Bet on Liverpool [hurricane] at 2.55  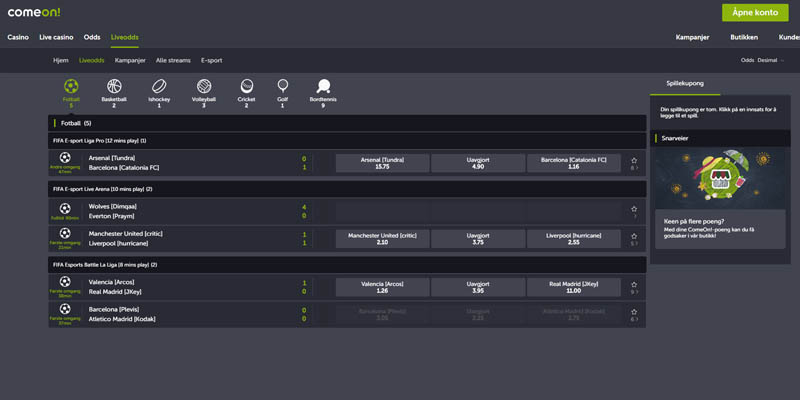(573, 239)
